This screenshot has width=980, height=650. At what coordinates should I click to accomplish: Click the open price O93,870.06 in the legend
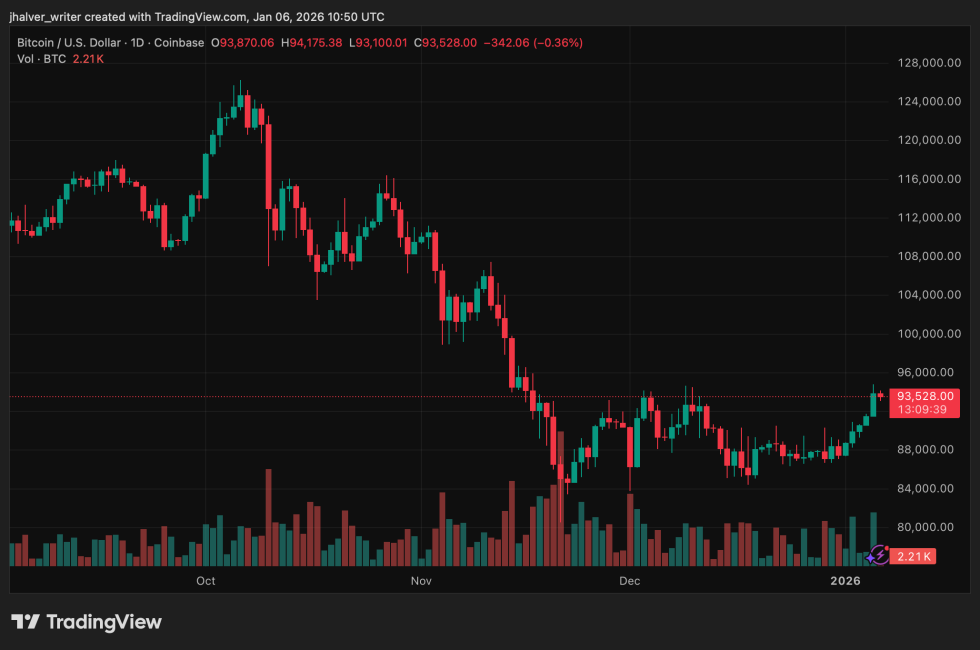pos(242,42)
